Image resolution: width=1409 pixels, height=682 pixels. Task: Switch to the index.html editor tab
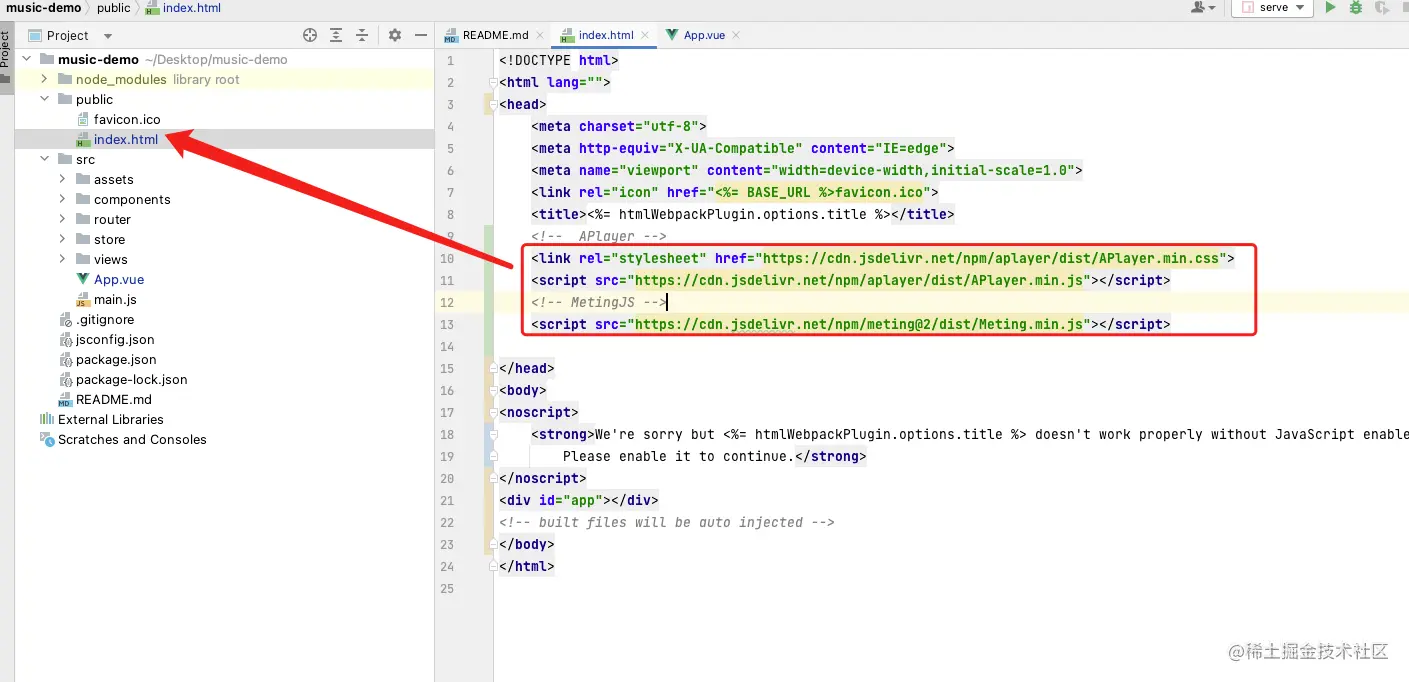606,35
